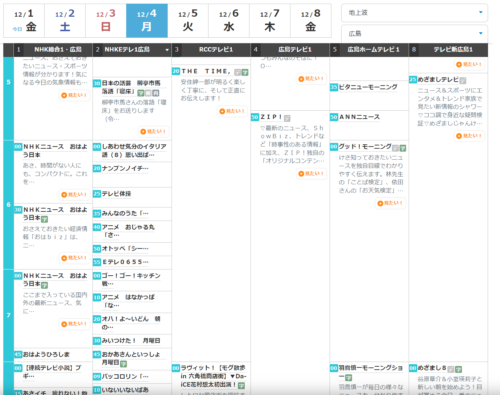
Task: Go to the 12/5 火 tab
Action: click(x=188, y=21)
